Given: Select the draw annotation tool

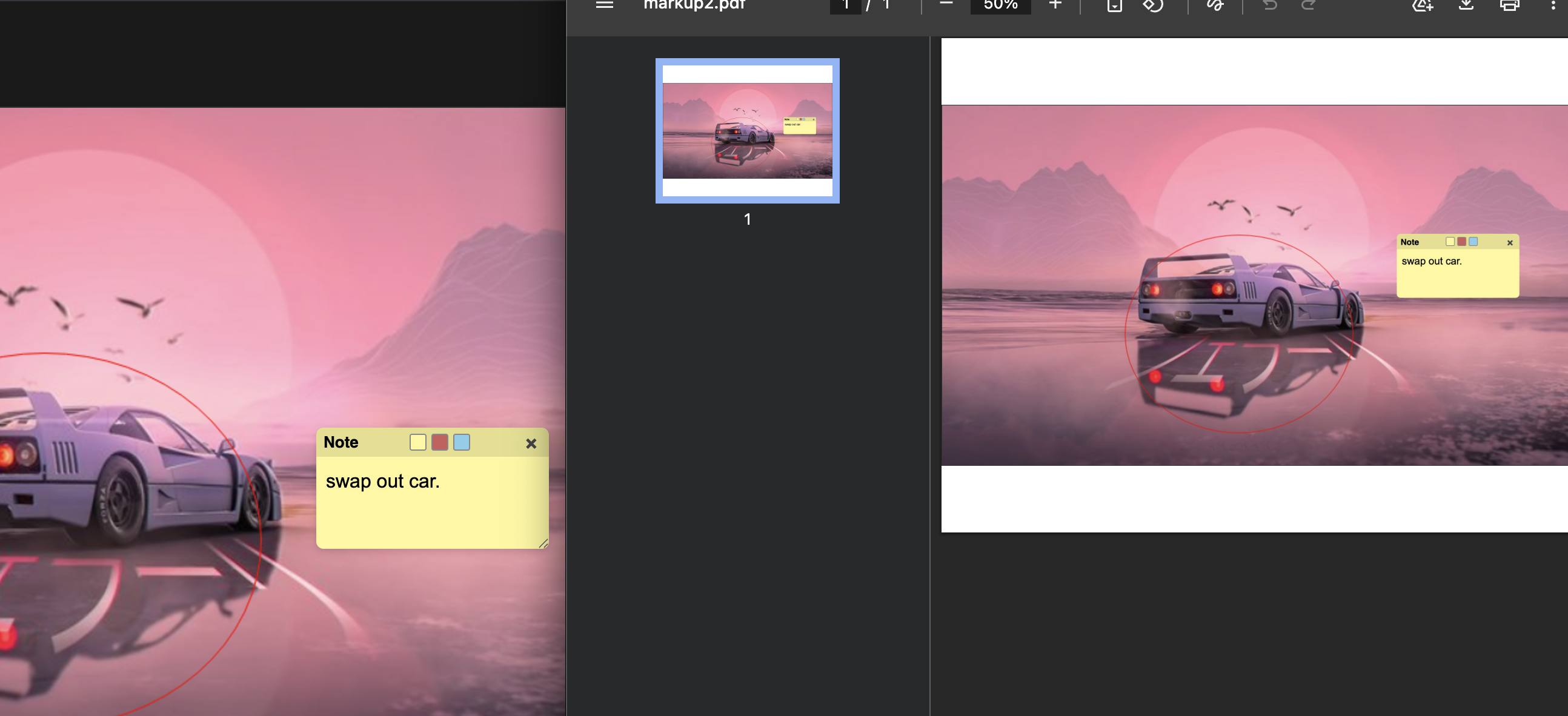Looking at the screenshot, I should coord(1215,5).
